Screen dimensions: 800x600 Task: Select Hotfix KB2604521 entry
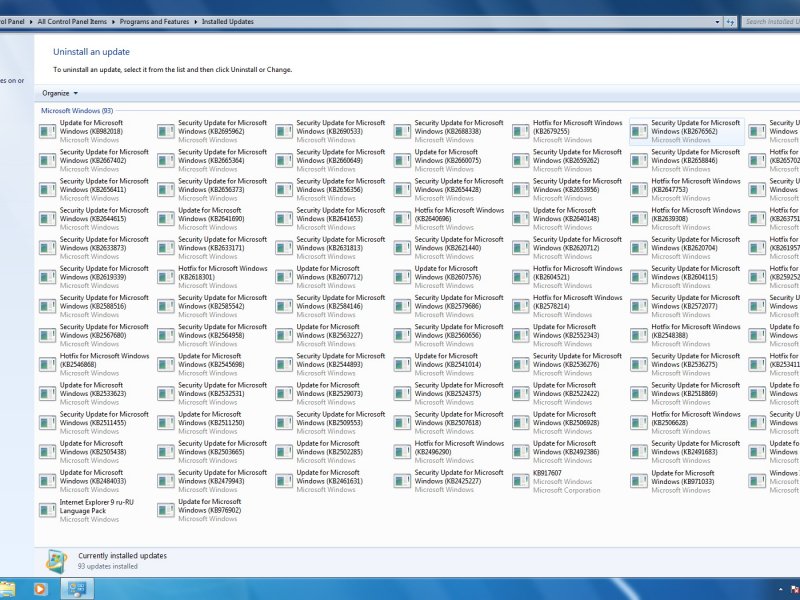pos(568,277)
